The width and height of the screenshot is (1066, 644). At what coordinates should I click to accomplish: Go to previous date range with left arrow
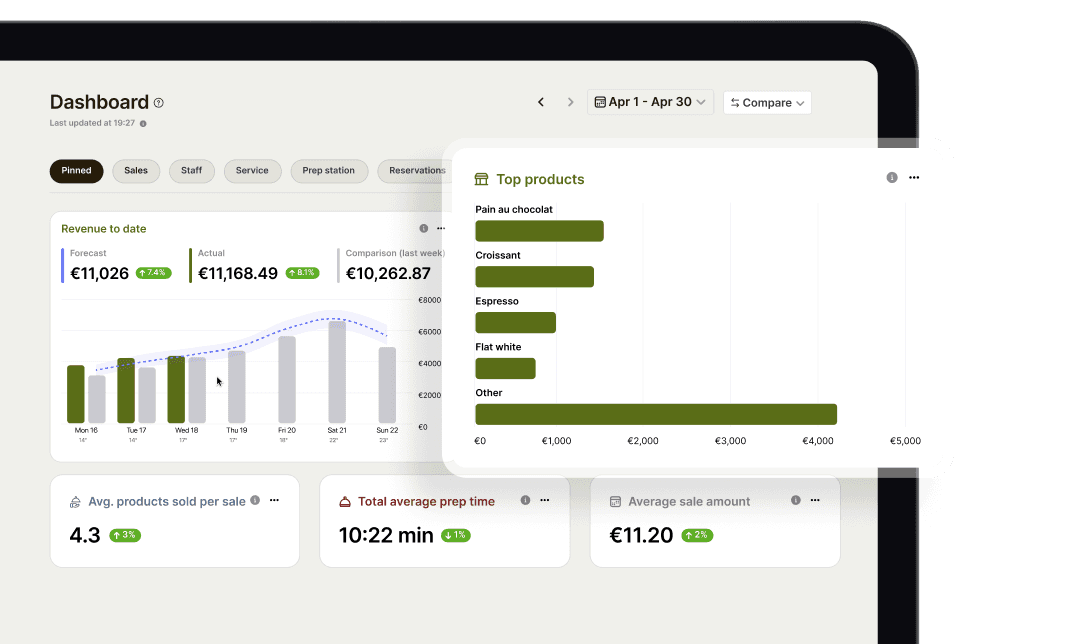click(x=541, y=102)
